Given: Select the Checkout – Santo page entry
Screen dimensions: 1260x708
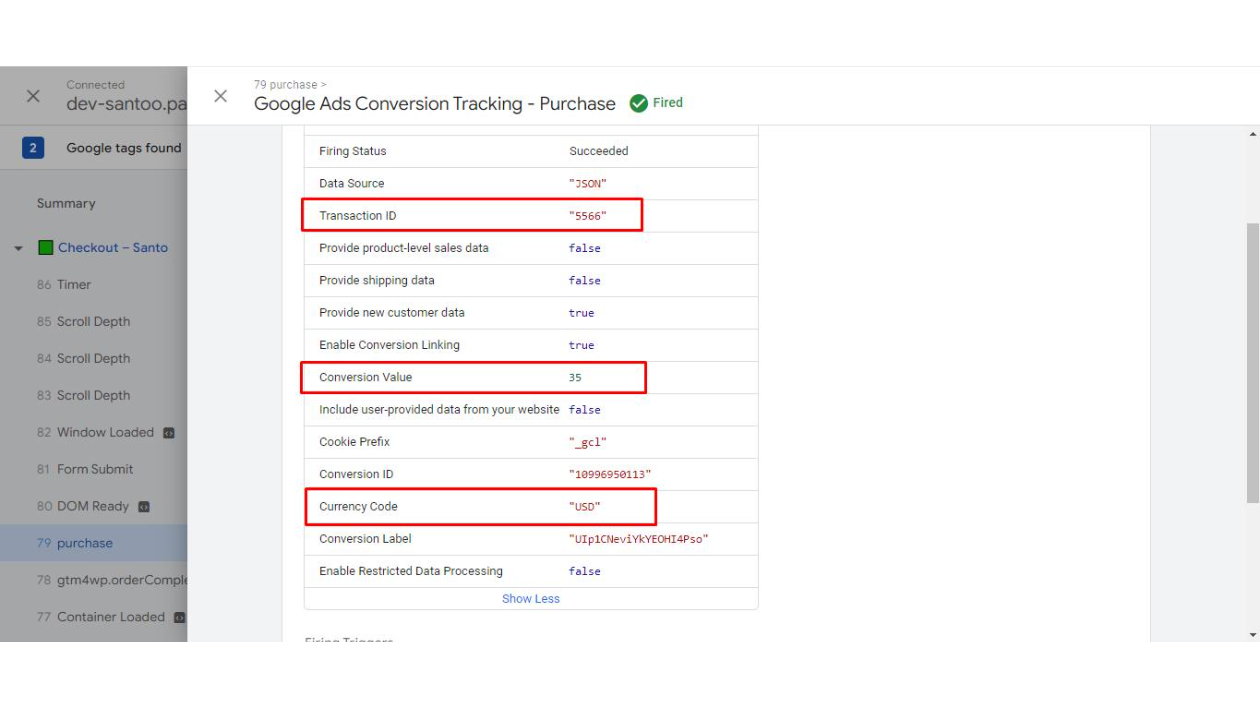Looking at the screenshot, I should point(113,248).
